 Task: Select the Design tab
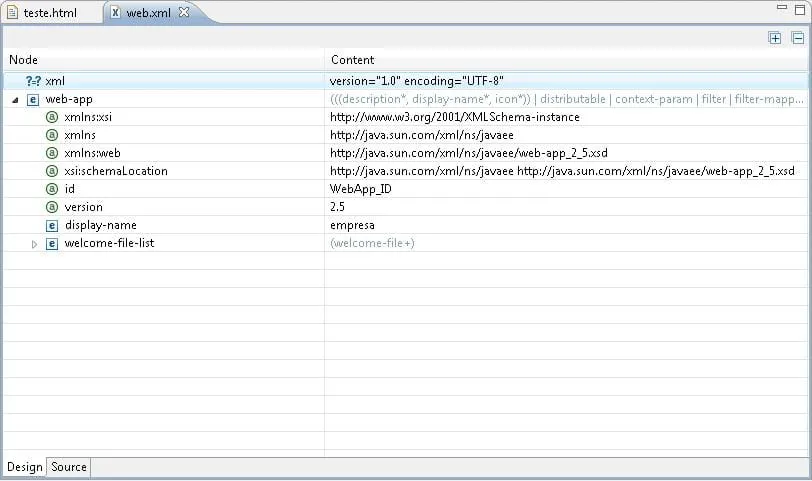point(24,467)
